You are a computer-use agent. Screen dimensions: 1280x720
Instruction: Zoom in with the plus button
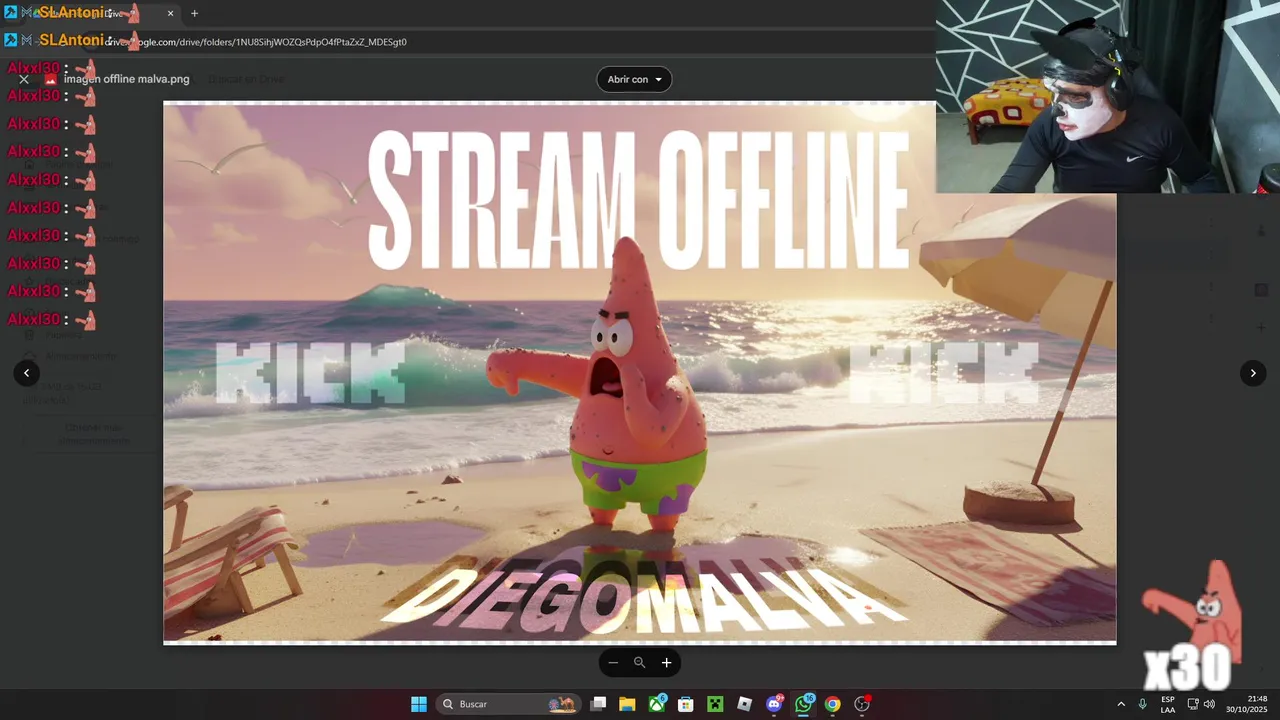(x=666, y=662)
